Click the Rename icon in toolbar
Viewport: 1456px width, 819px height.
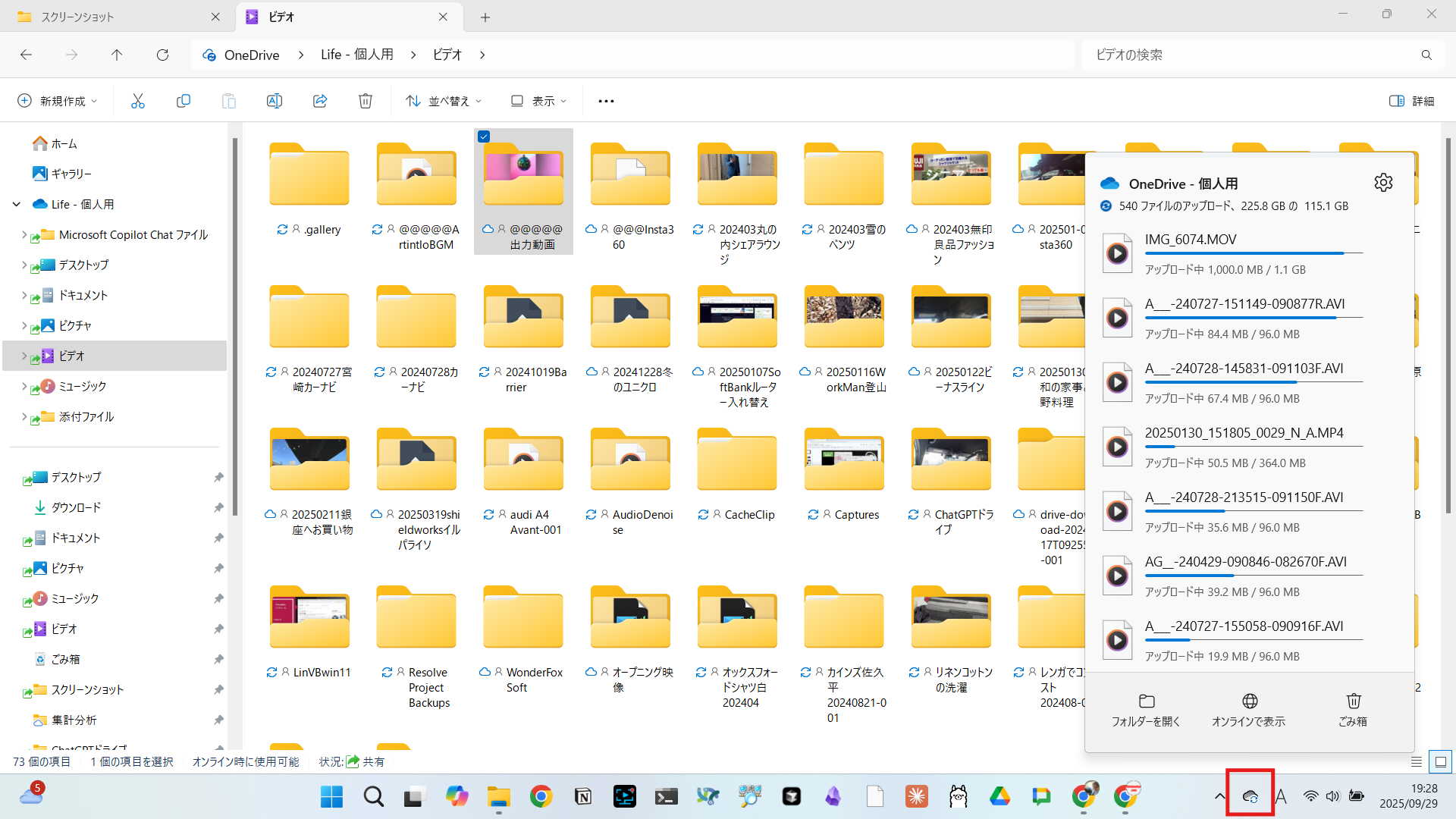click(274, 101)
